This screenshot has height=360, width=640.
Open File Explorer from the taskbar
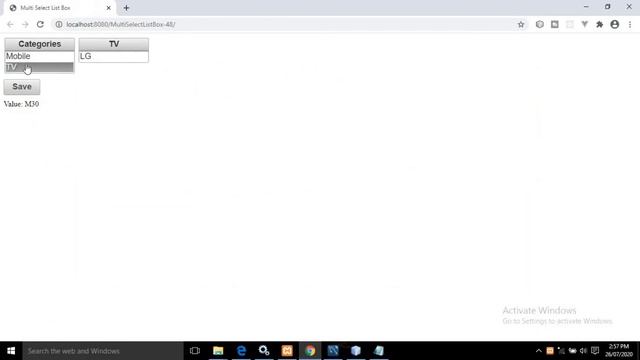pos(218,351)
